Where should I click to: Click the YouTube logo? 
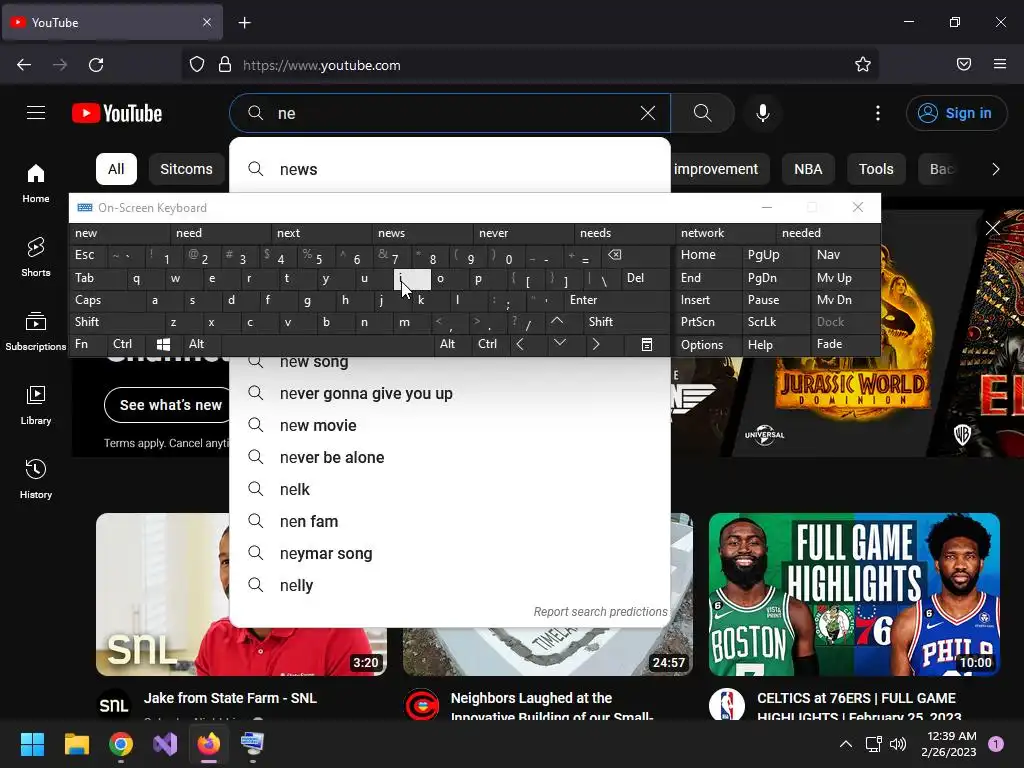[x=117, y=114]
